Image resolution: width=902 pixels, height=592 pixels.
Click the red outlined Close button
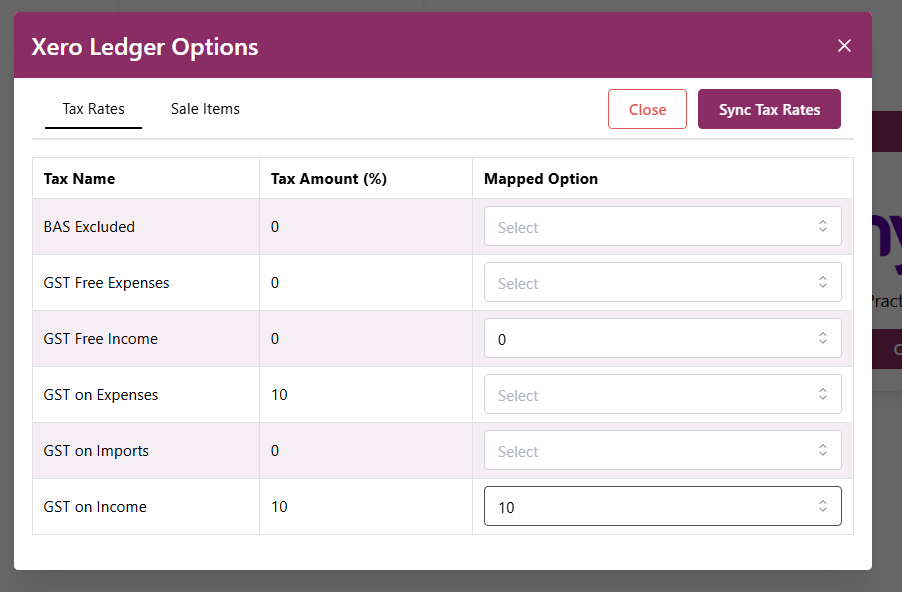point(647,110)
